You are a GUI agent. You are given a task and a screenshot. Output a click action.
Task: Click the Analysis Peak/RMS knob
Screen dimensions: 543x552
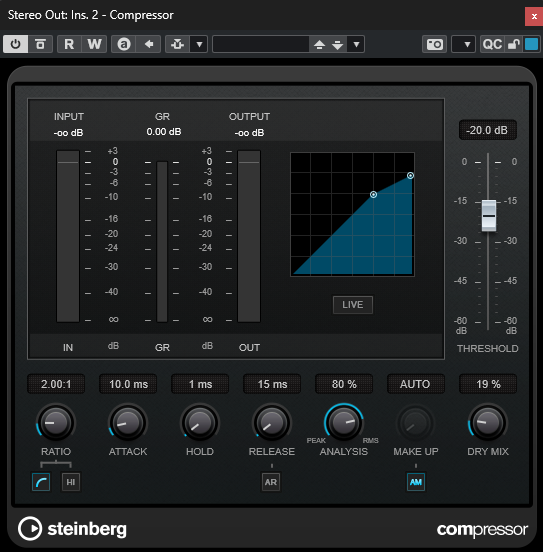(x=344, y=422)
